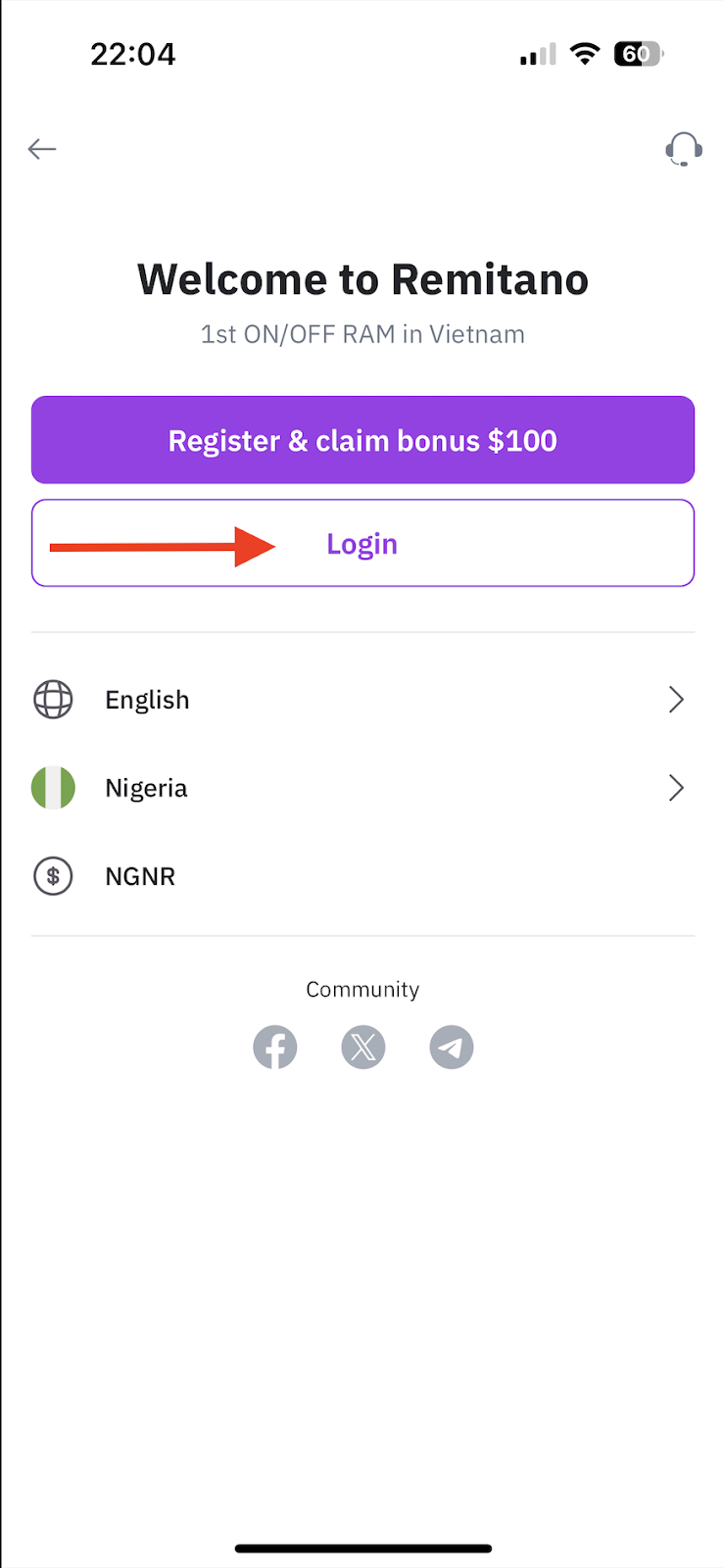Tap the NGNR currency label

tap(140, 876)
